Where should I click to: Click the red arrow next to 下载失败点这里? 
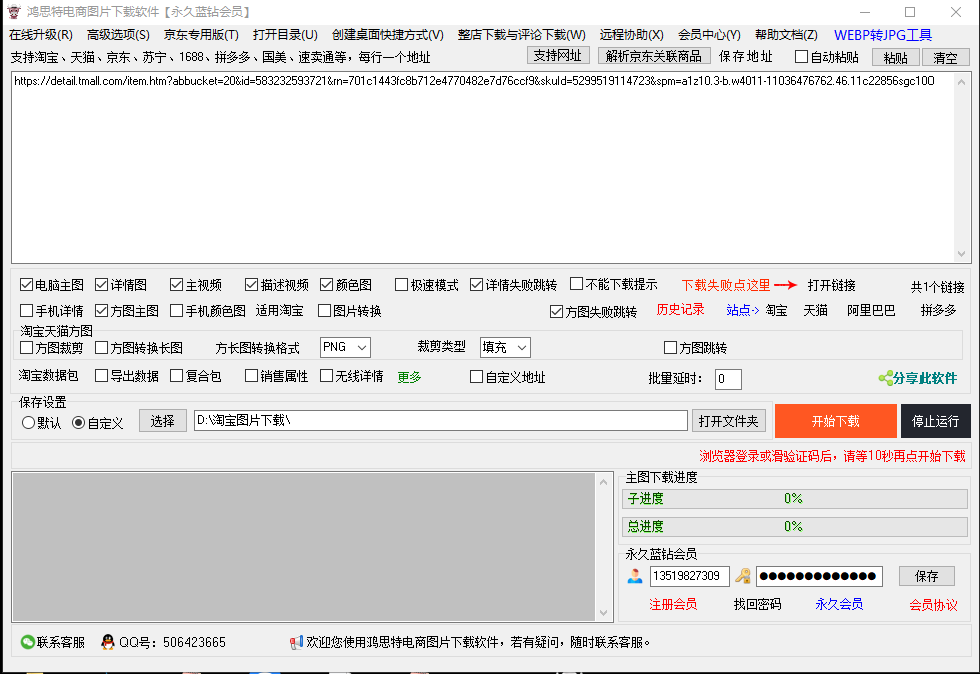pos(785,285)
